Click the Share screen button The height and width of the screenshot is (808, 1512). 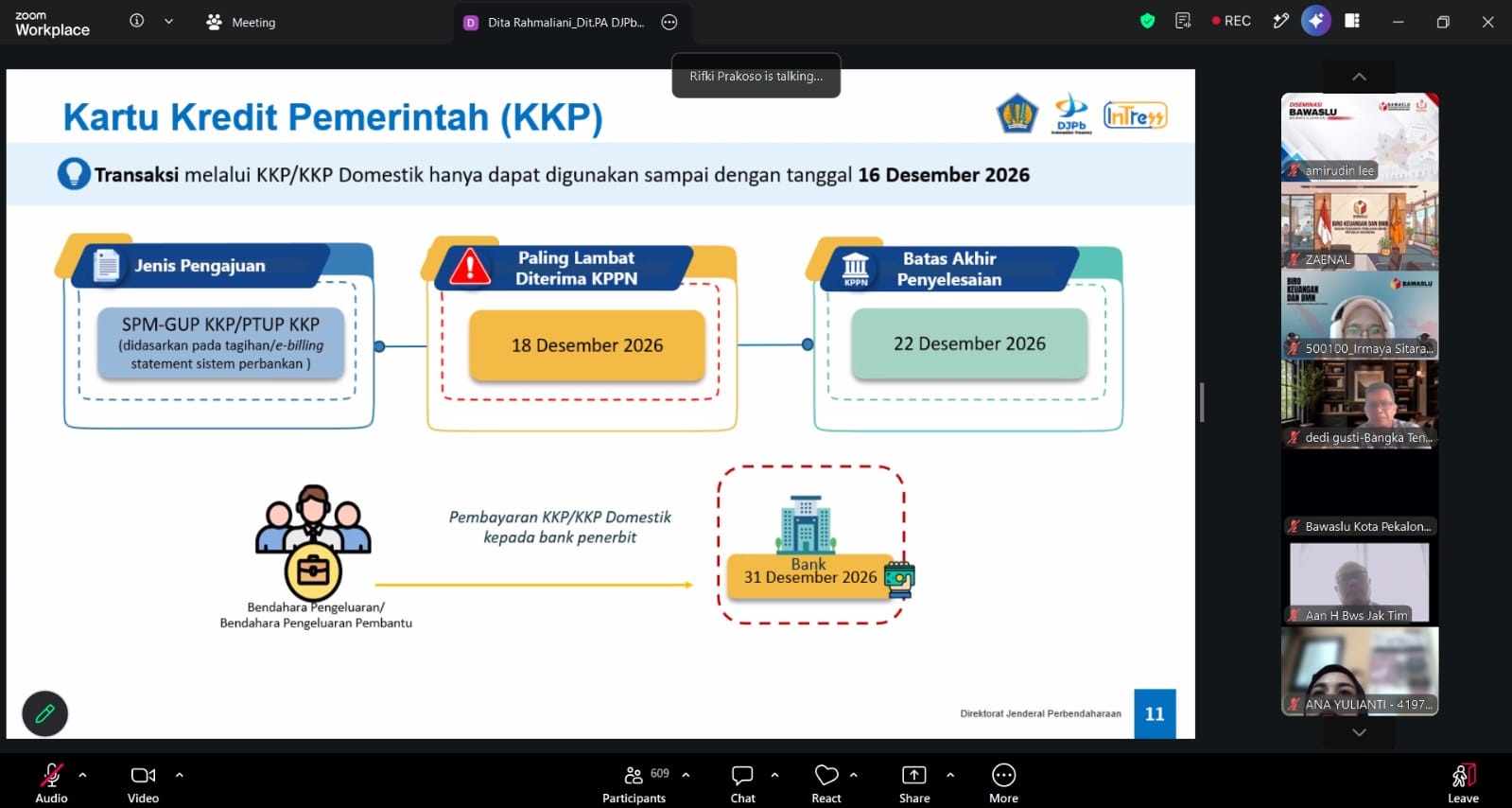pyautogui.click(x=914, y=782)
